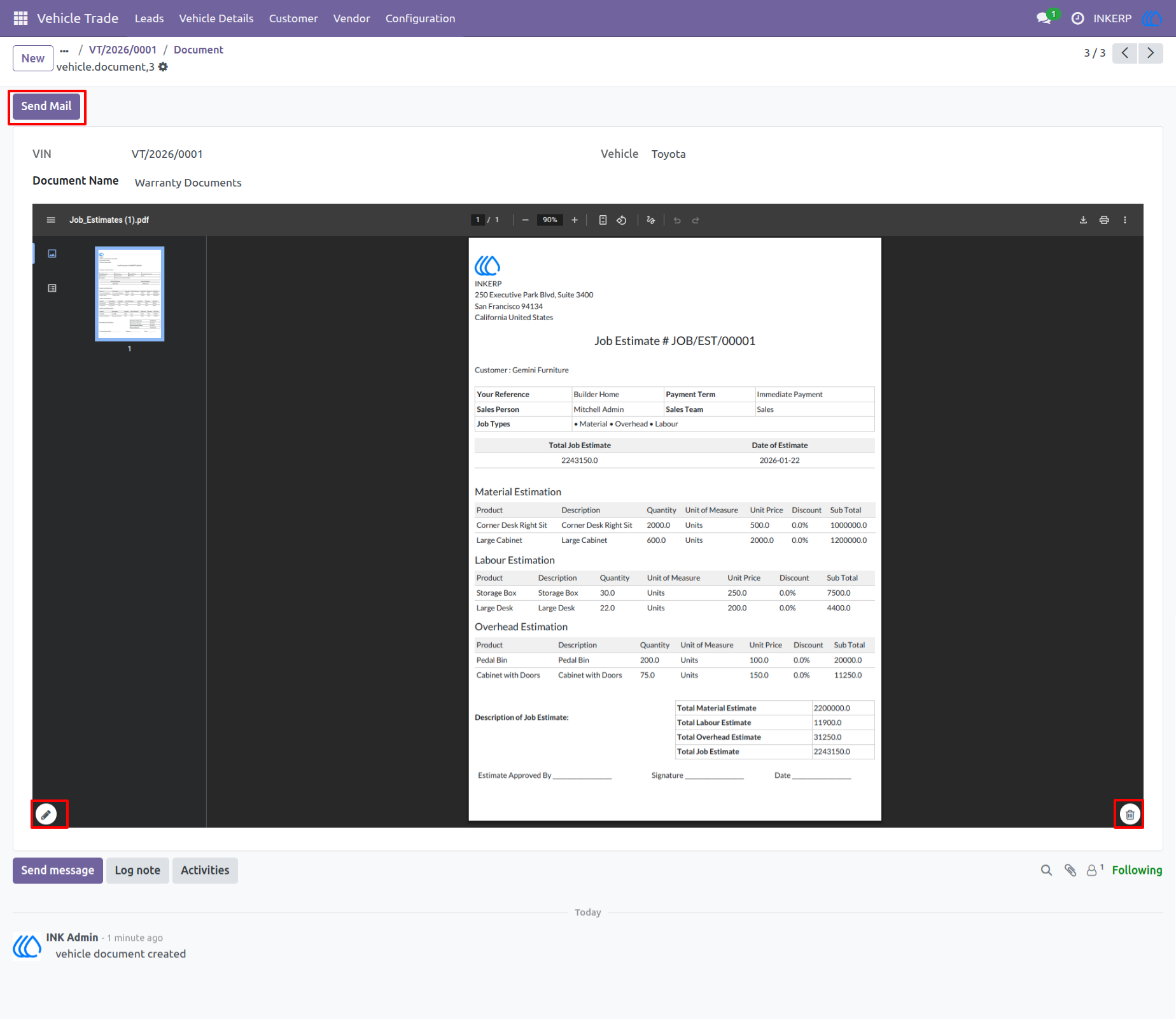Toggle the PDF sidebar hamburger menu
Image resolution: width=1176 pixels, height=1021 pixels.
click(51, 220)
